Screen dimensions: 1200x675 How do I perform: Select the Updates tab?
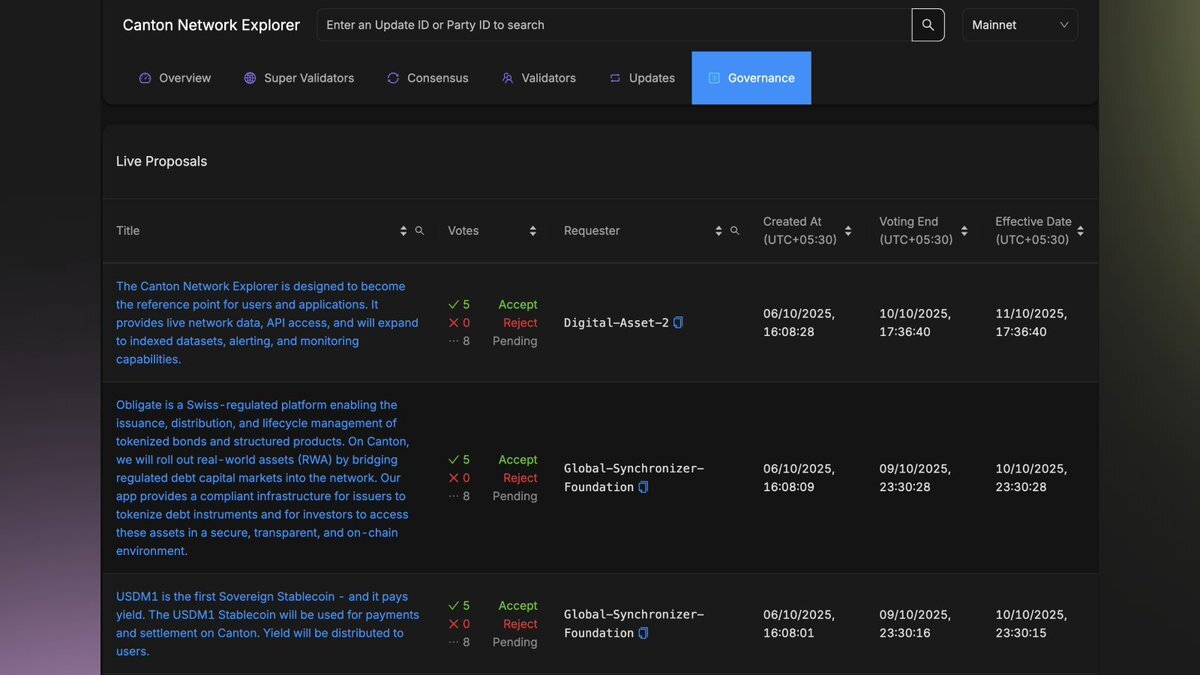tap(642, 78)
